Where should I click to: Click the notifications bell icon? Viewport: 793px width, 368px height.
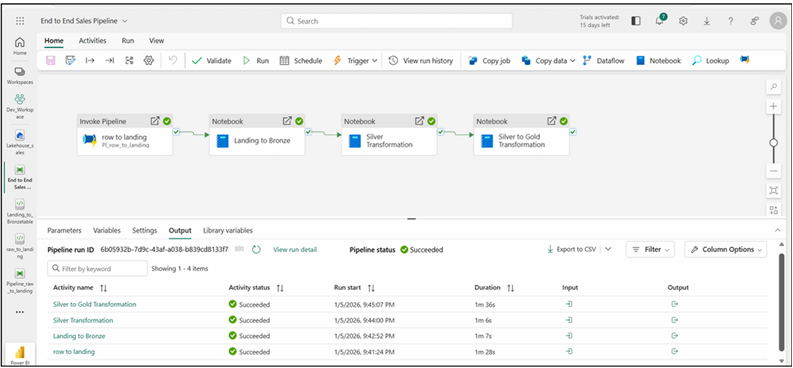coord(659,21)
